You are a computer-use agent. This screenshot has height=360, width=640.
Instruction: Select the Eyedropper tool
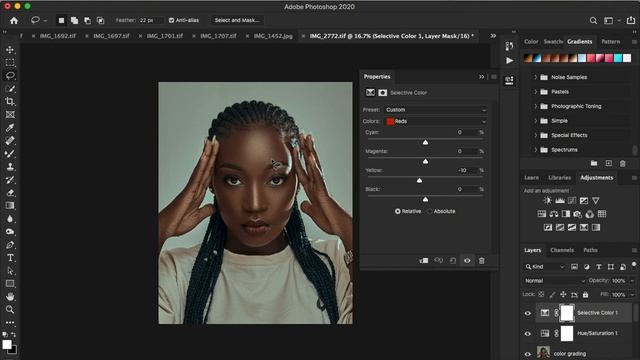10,128
